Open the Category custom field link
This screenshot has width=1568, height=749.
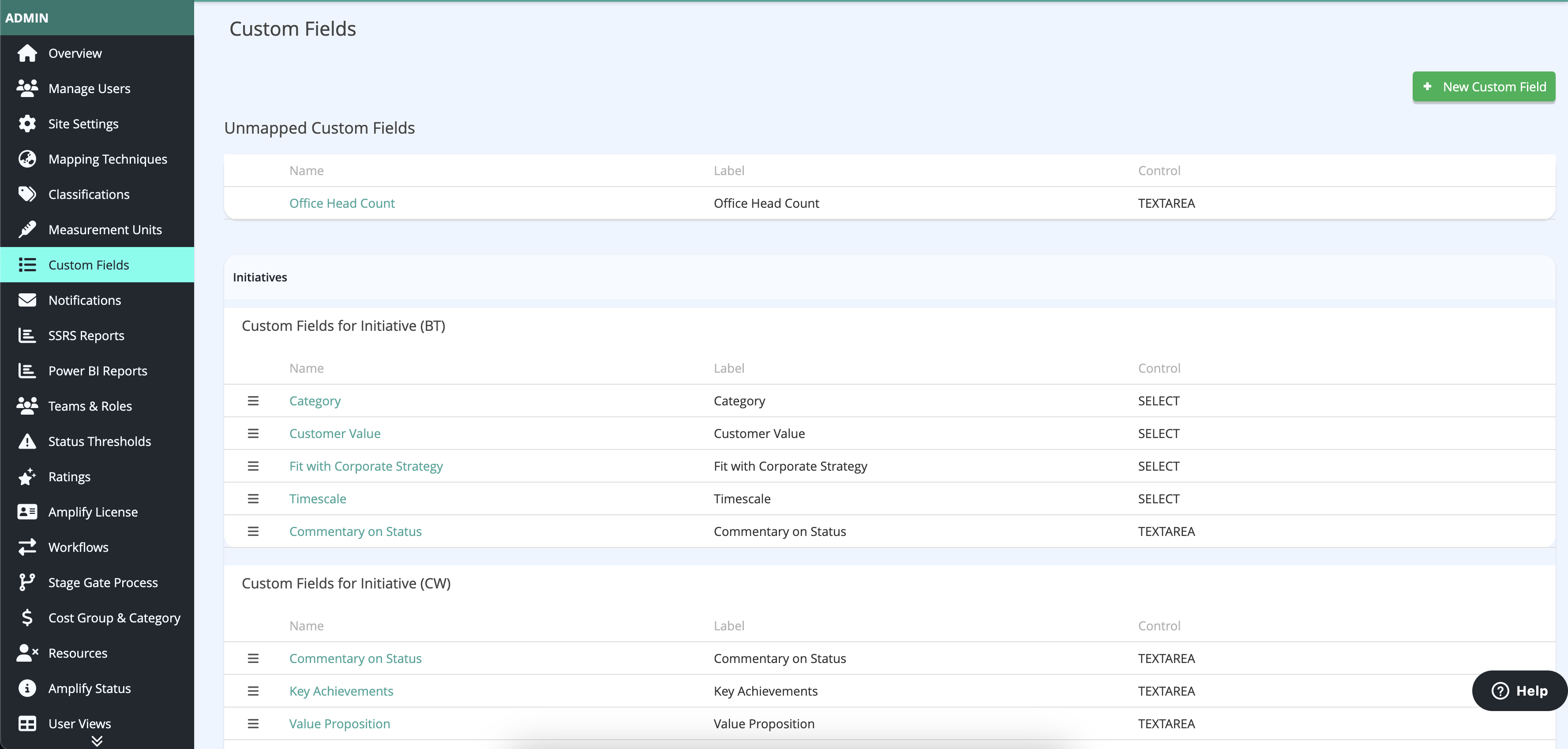click(x=315, y=401)
